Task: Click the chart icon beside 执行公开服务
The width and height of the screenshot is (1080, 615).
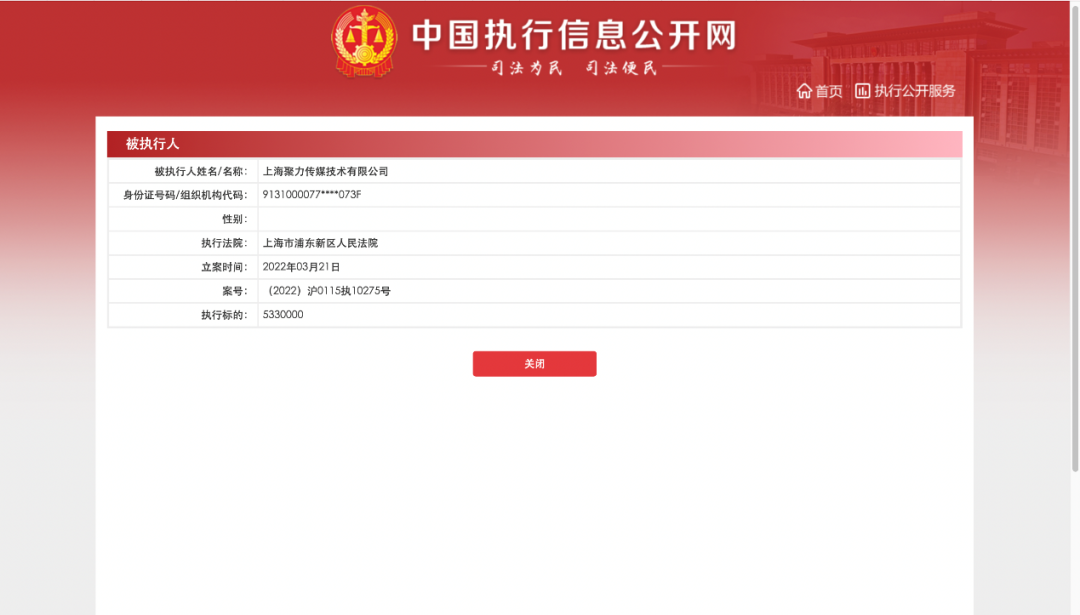Action: [x=862, y=90]
